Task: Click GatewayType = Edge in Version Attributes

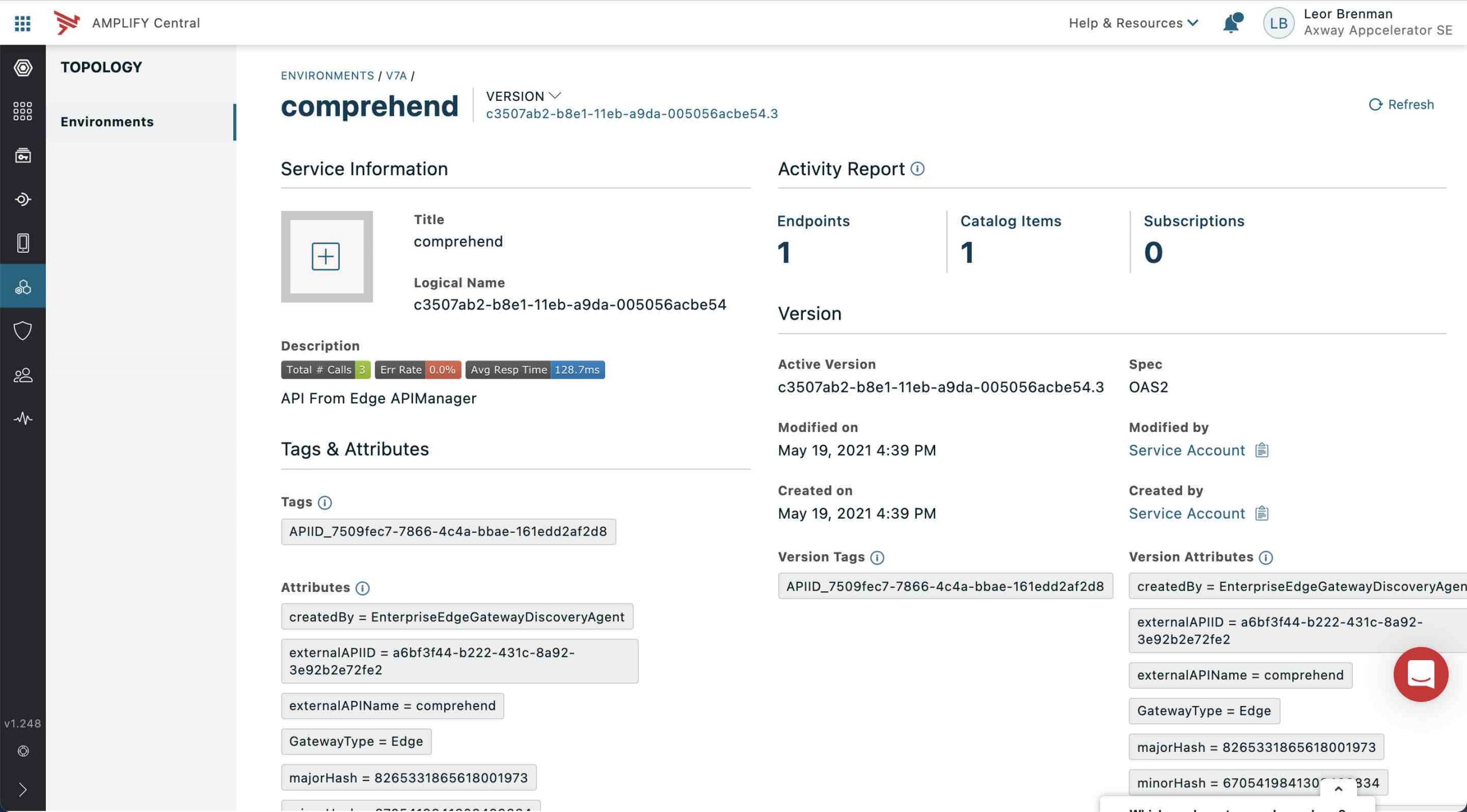Action: click(x=1204, y=711)
